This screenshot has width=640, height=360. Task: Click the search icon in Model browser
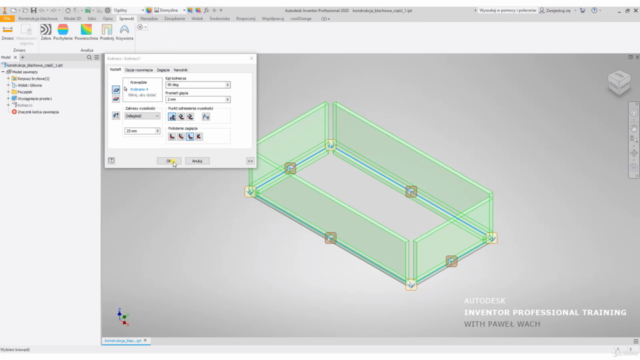click(89, 58)
